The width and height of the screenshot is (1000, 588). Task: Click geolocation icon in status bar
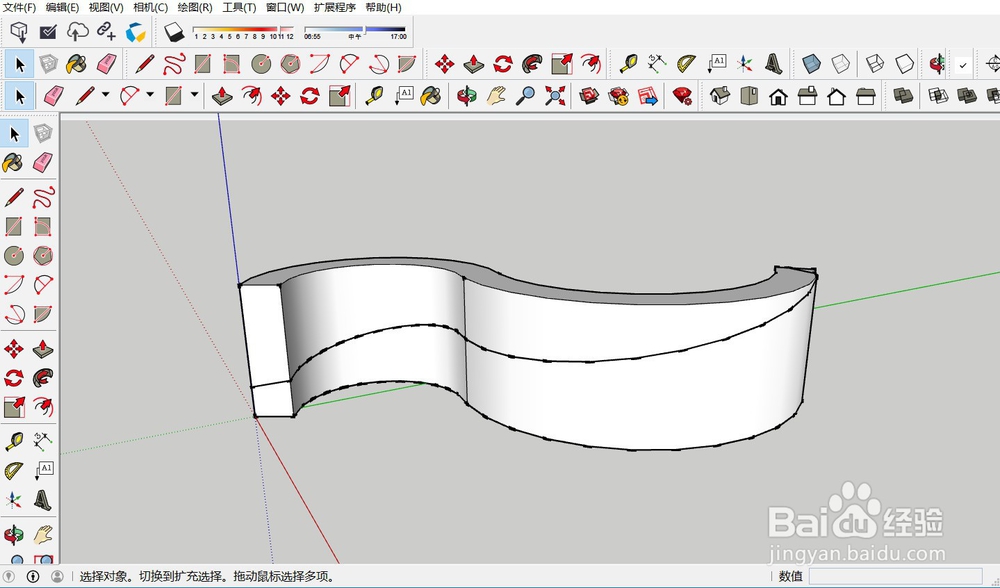(9, 577)
